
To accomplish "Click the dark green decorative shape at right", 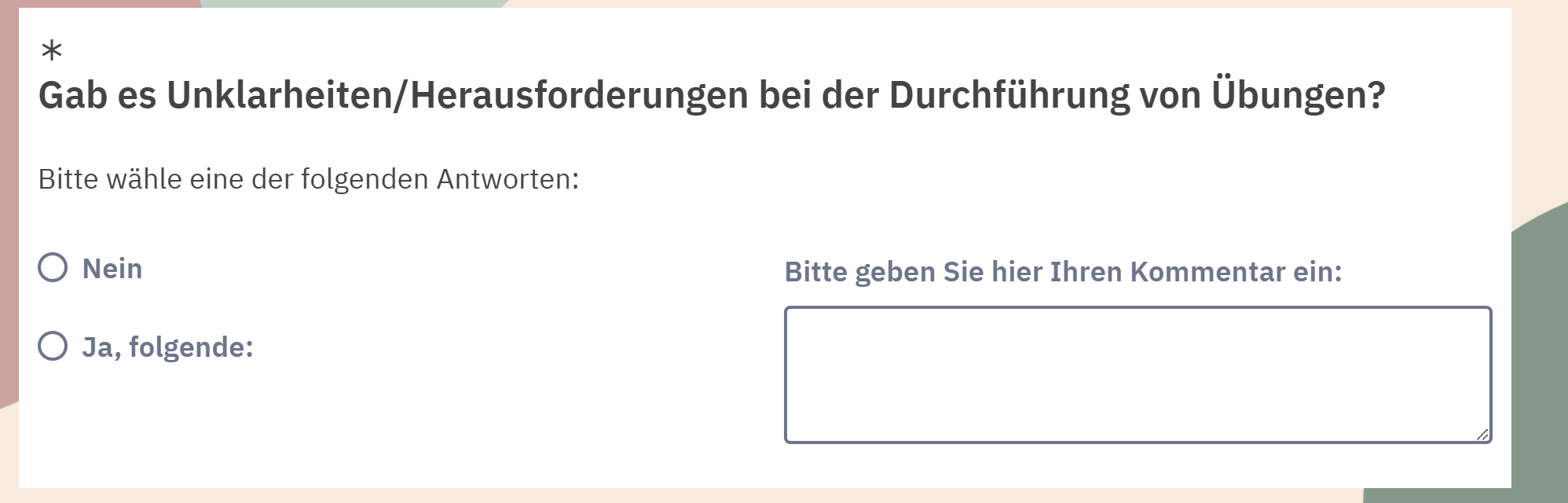I will pos(1540,354).
